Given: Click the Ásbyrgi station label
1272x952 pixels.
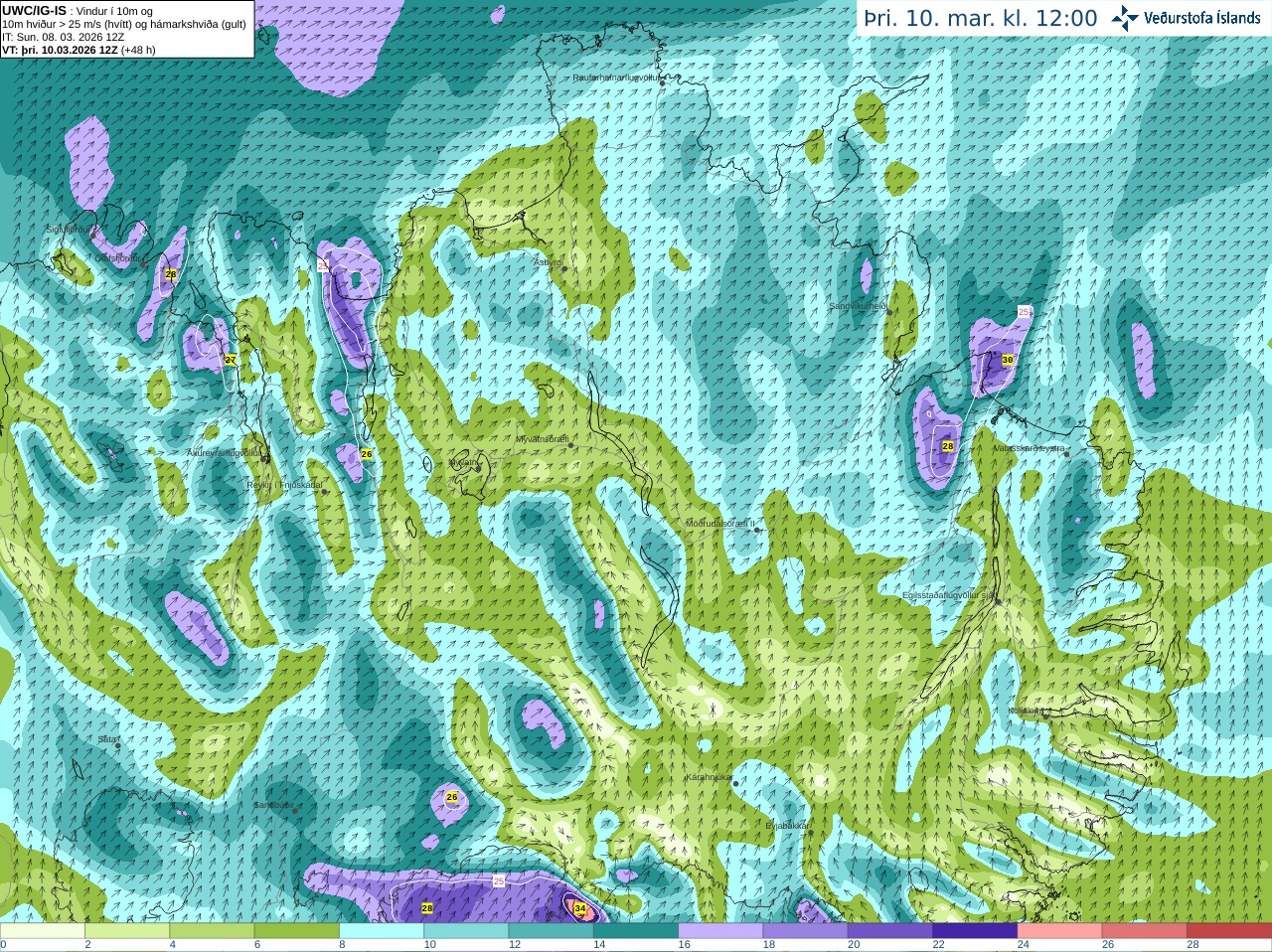Looking at the screenshot, I should point(548,262).
